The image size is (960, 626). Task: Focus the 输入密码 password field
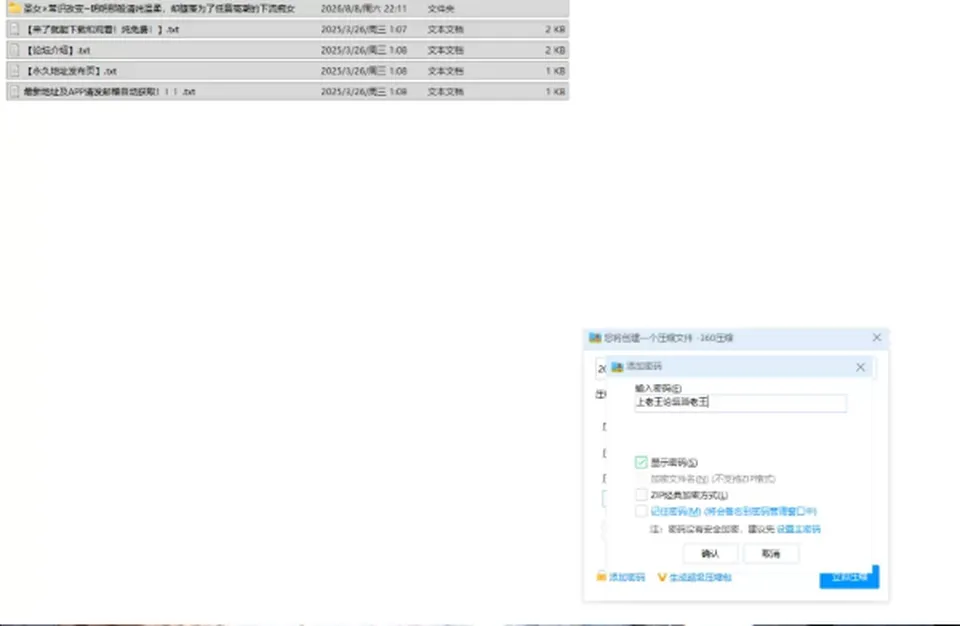point(741,402)
